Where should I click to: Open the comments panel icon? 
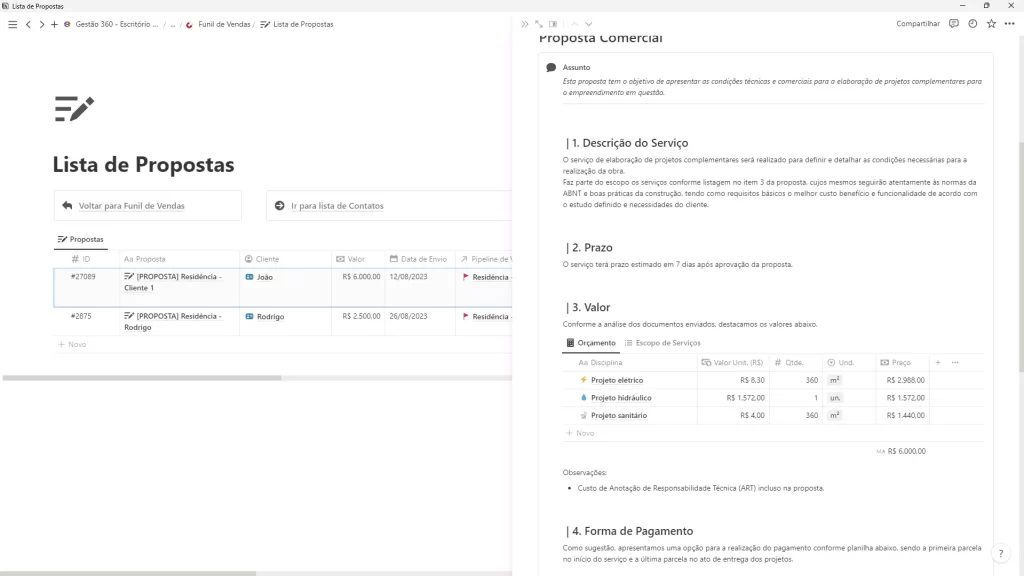point(954,24)
